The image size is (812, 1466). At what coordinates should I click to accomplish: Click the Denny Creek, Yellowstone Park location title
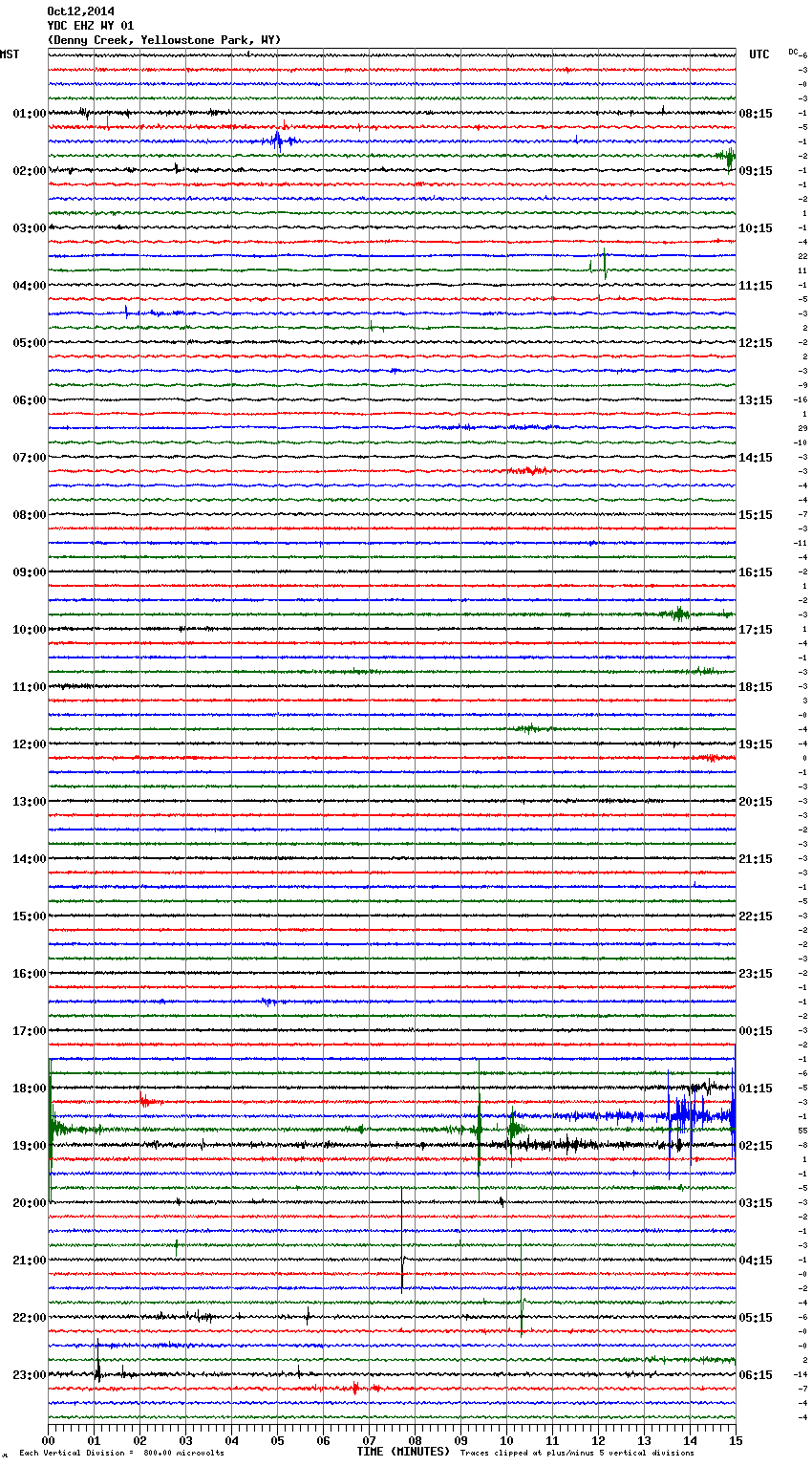[164, 40]
